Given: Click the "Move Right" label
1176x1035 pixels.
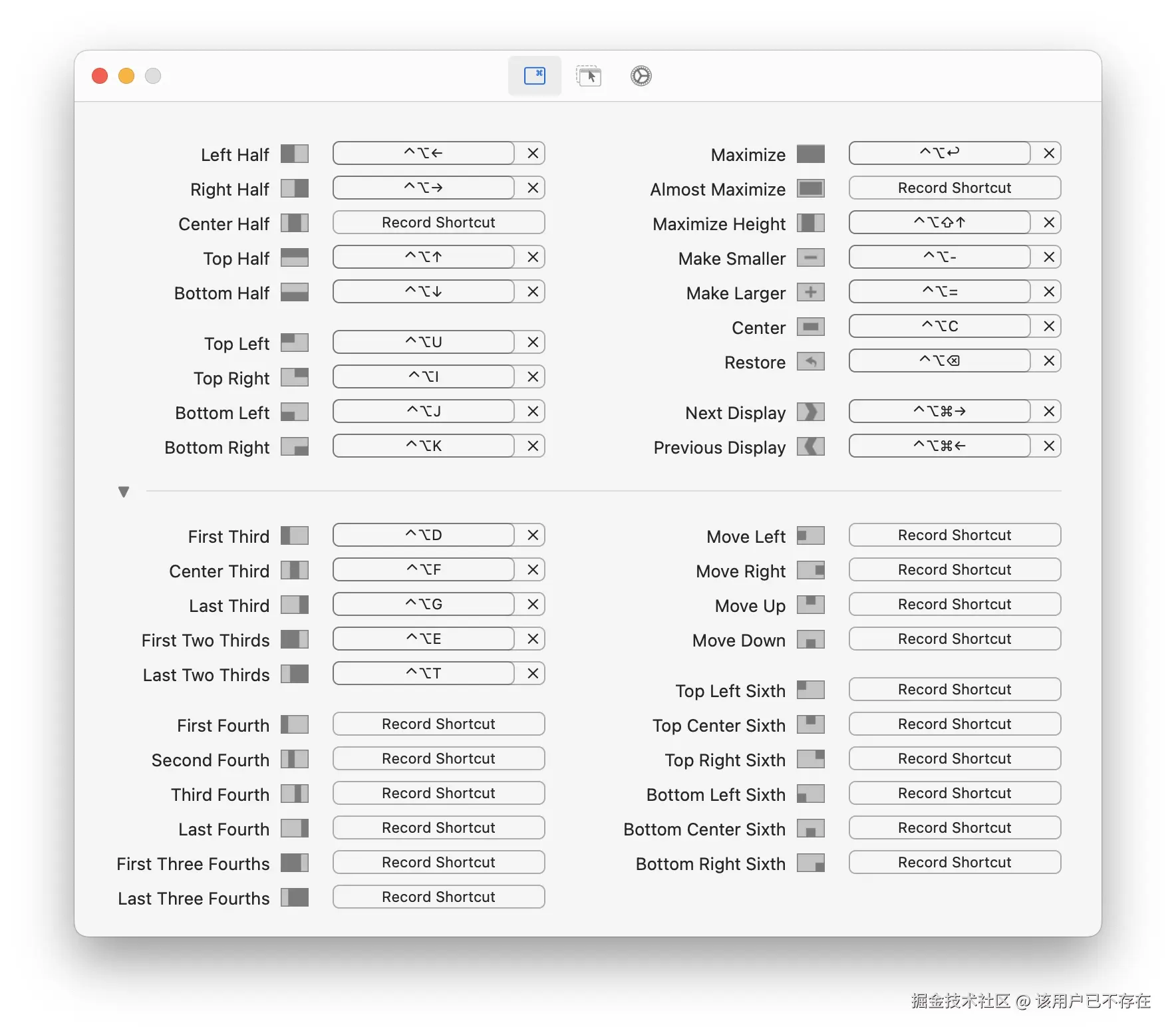Looking at the screenshot, I should pos(741,571).
